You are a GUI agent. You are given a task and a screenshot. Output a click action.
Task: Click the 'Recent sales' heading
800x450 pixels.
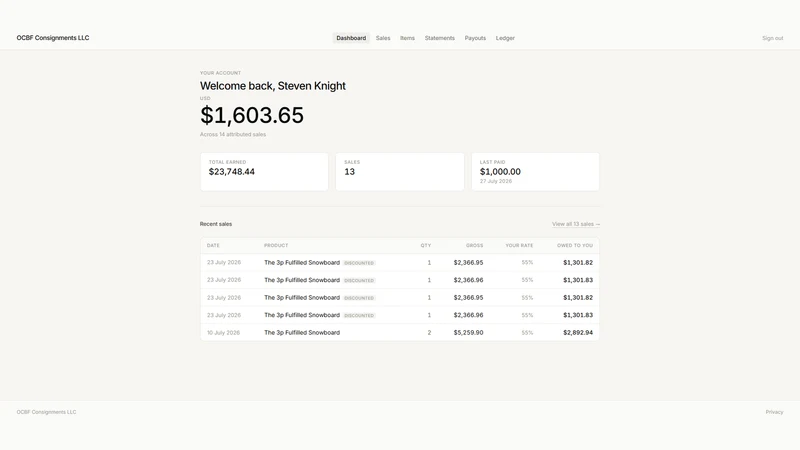[x=216, y=224]
